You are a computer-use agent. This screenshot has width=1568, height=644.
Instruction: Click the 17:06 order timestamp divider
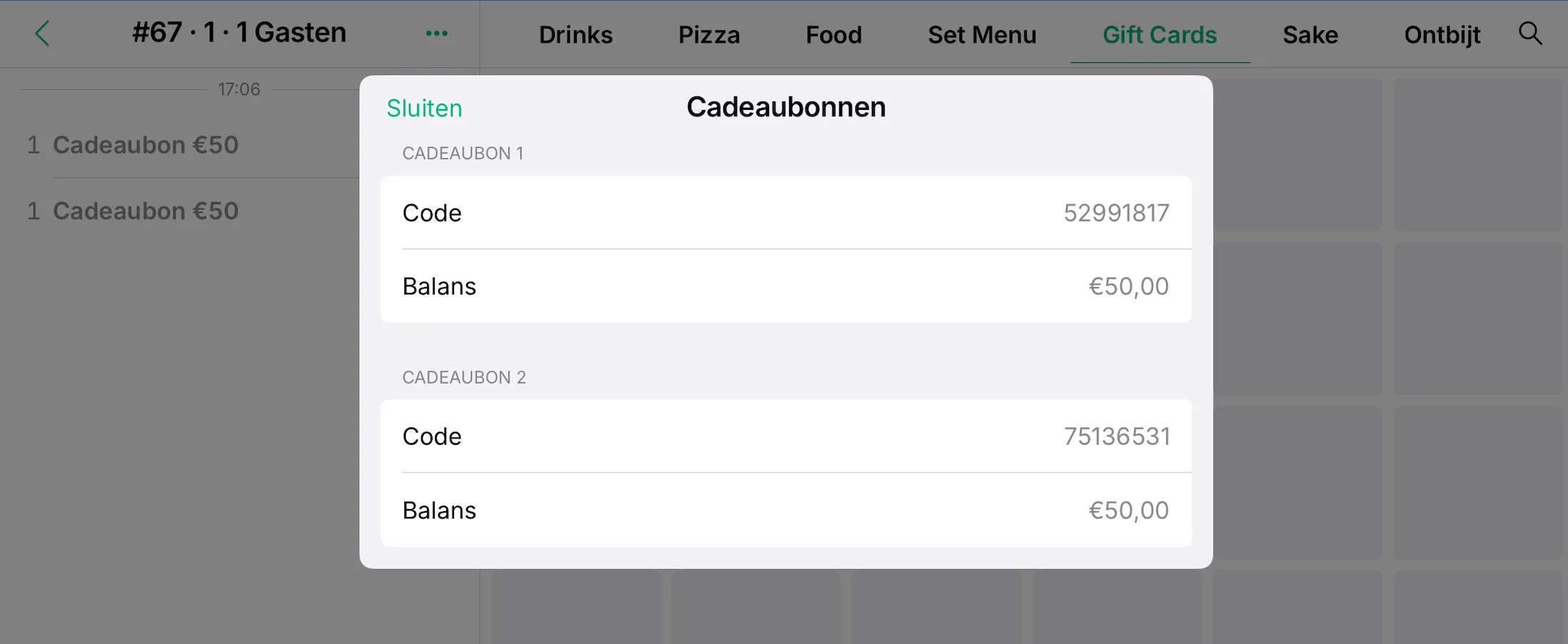click(x=239, y=89)
